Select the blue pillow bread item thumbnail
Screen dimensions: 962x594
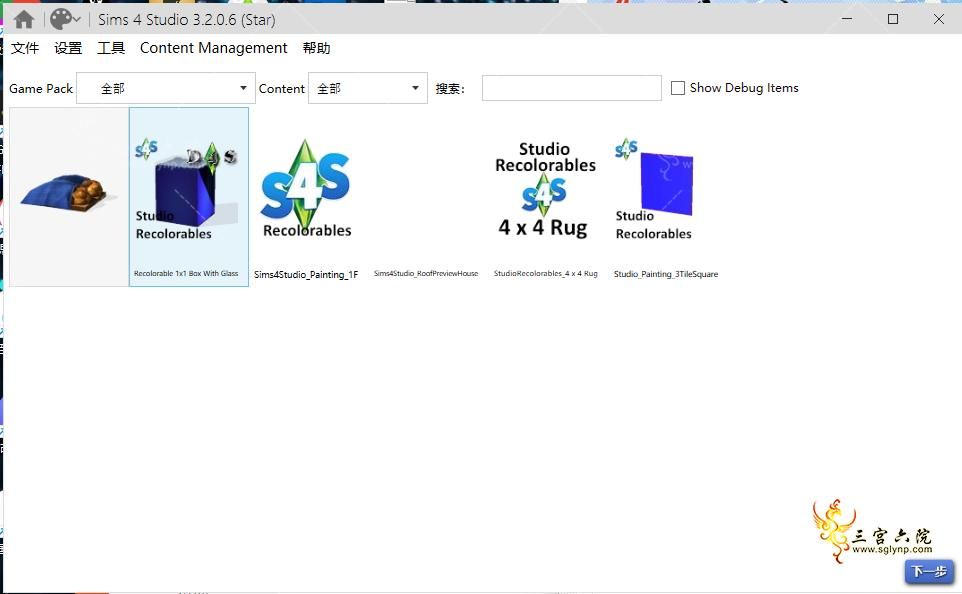click(69, 196)
